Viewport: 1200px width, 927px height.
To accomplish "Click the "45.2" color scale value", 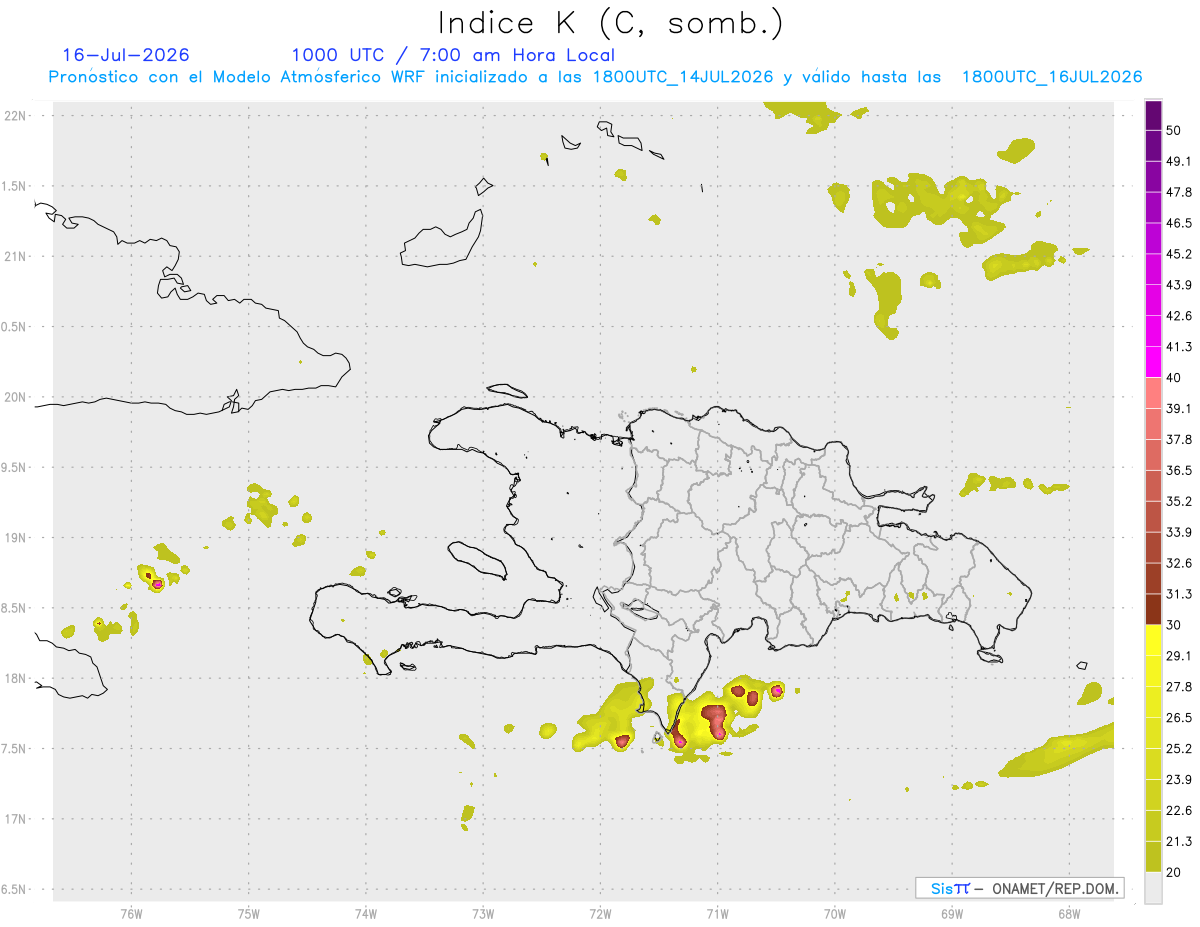I will [1179, 254].
